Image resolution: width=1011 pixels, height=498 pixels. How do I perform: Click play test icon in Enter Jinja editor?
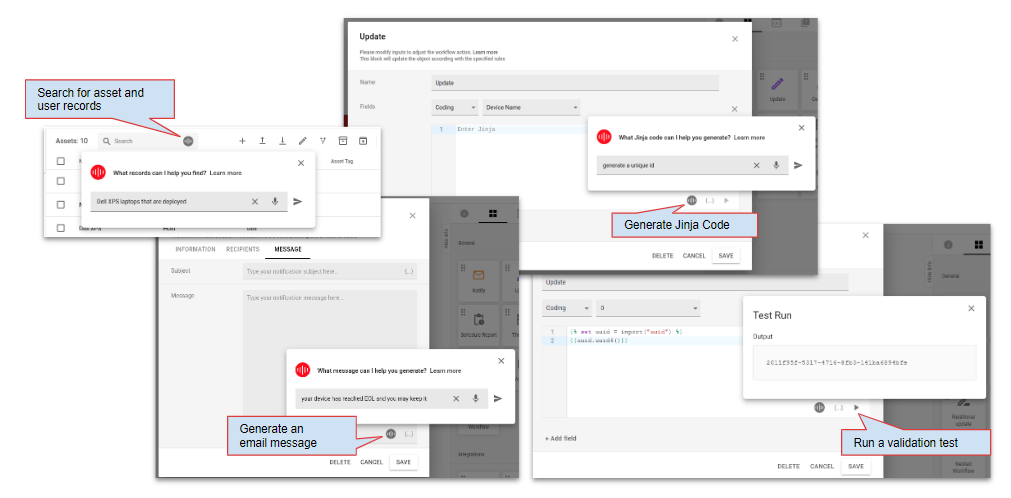pos(727,200)
